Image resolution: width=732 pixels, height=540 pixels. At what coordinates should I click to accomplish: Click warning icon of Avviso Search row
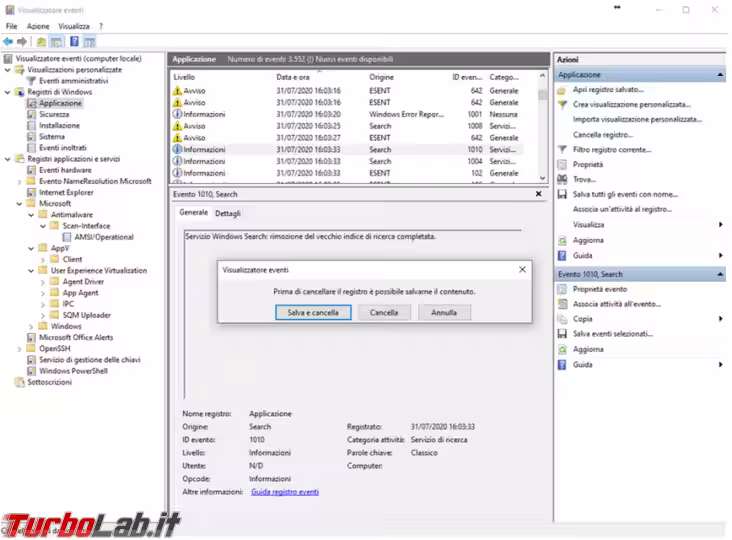[x=177, y=126]
